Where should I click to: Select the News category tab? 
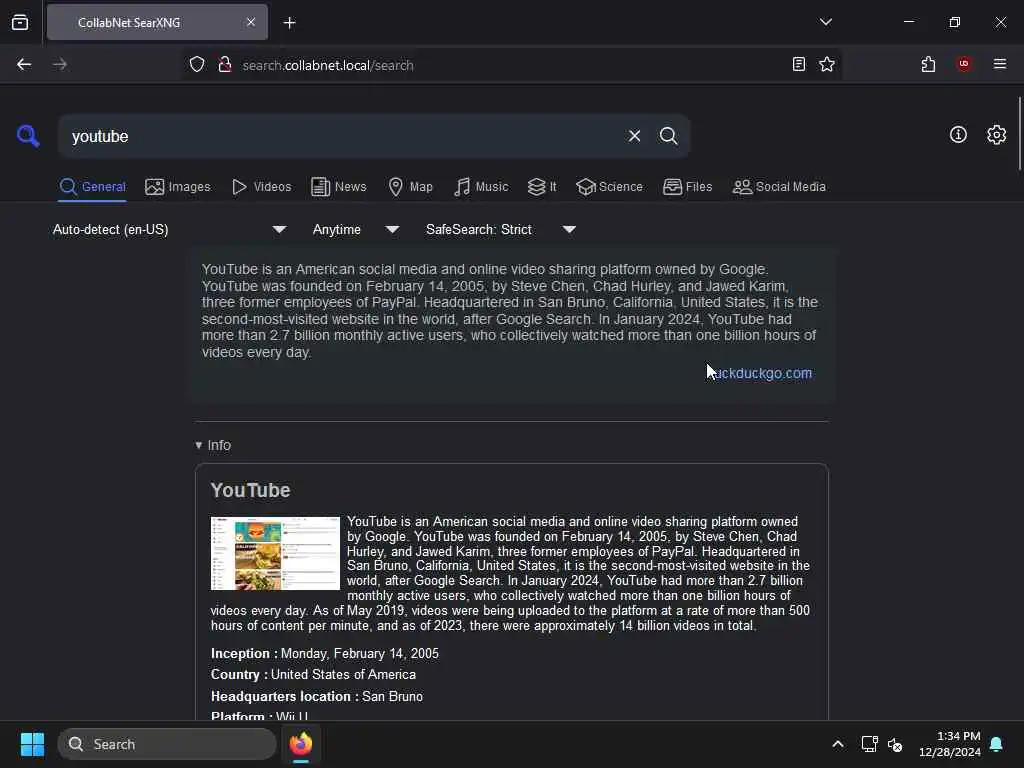click(x=338, y=187)
